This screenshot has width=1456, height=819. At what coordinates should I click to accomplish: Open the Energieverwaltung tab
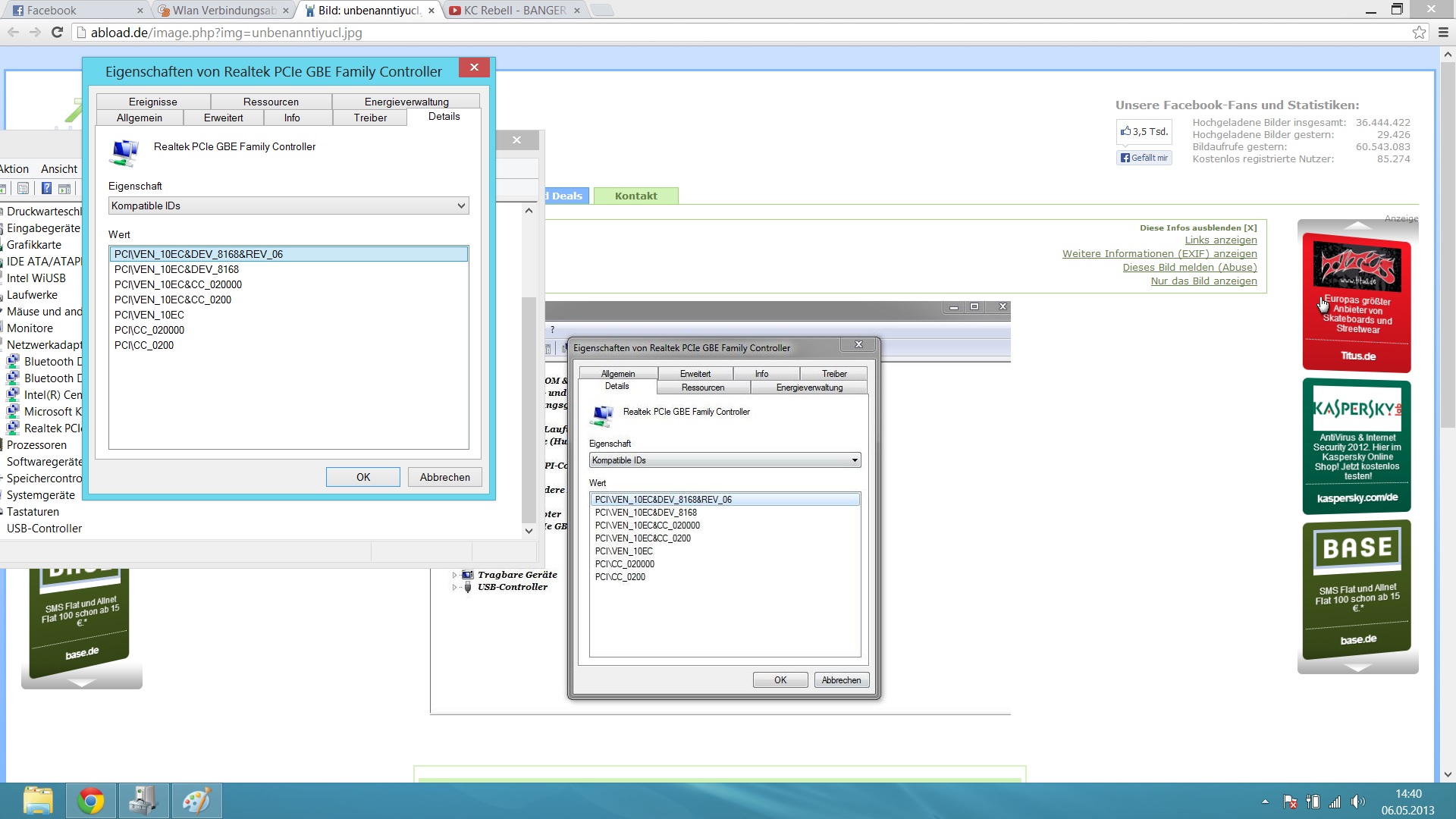[406, 102]
